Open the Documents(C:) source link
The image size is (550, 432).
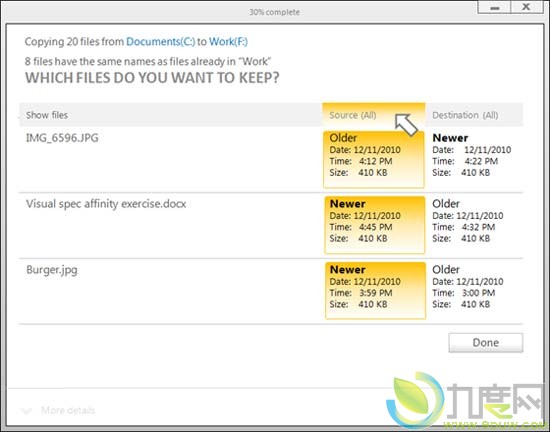pyautogui.click(x=160, y=41)
